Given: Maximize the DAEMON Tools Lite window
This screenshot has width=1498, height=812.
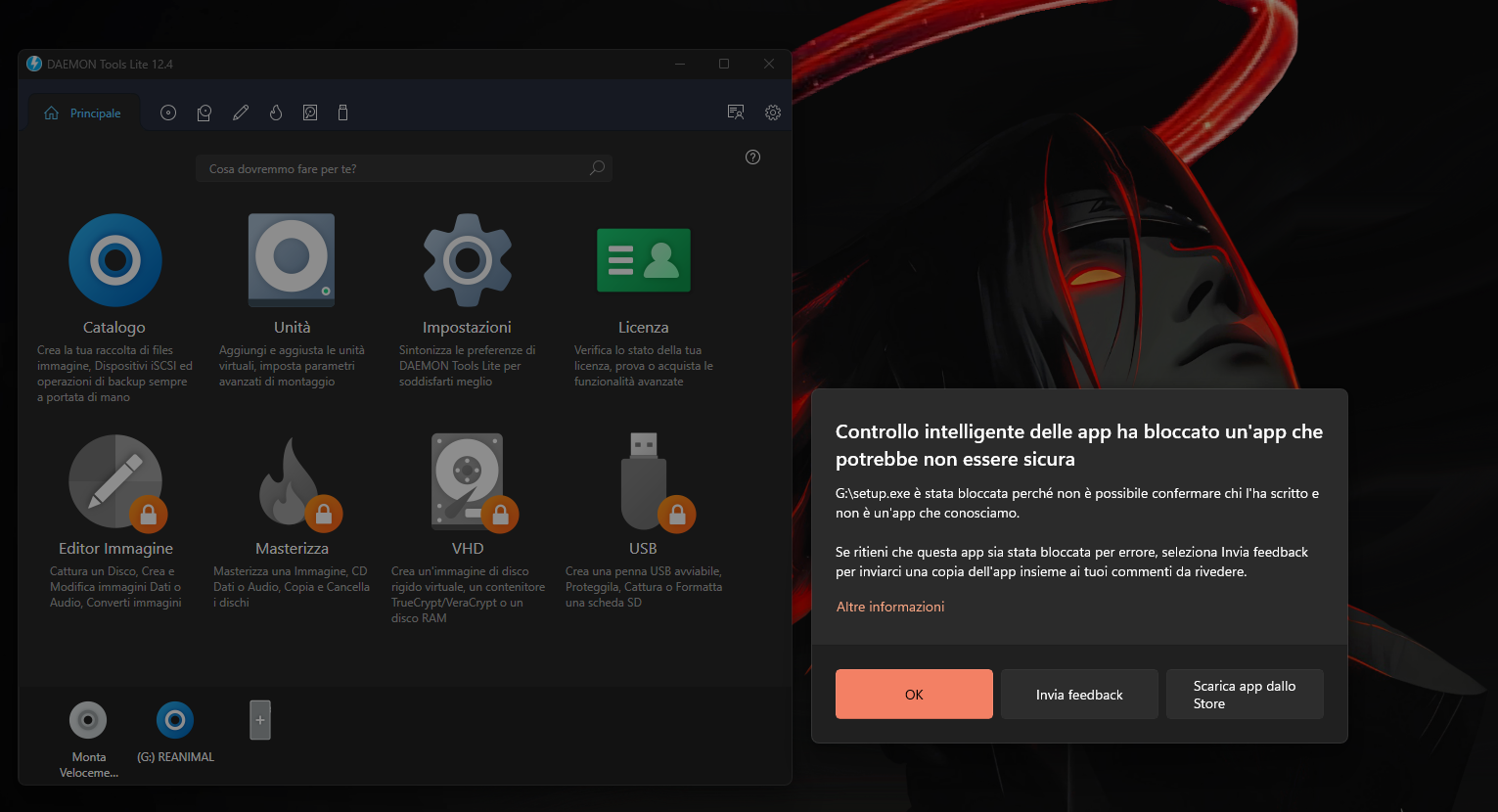Looking at the screenshot, I should pyautogui.click(x=724, y=64).
